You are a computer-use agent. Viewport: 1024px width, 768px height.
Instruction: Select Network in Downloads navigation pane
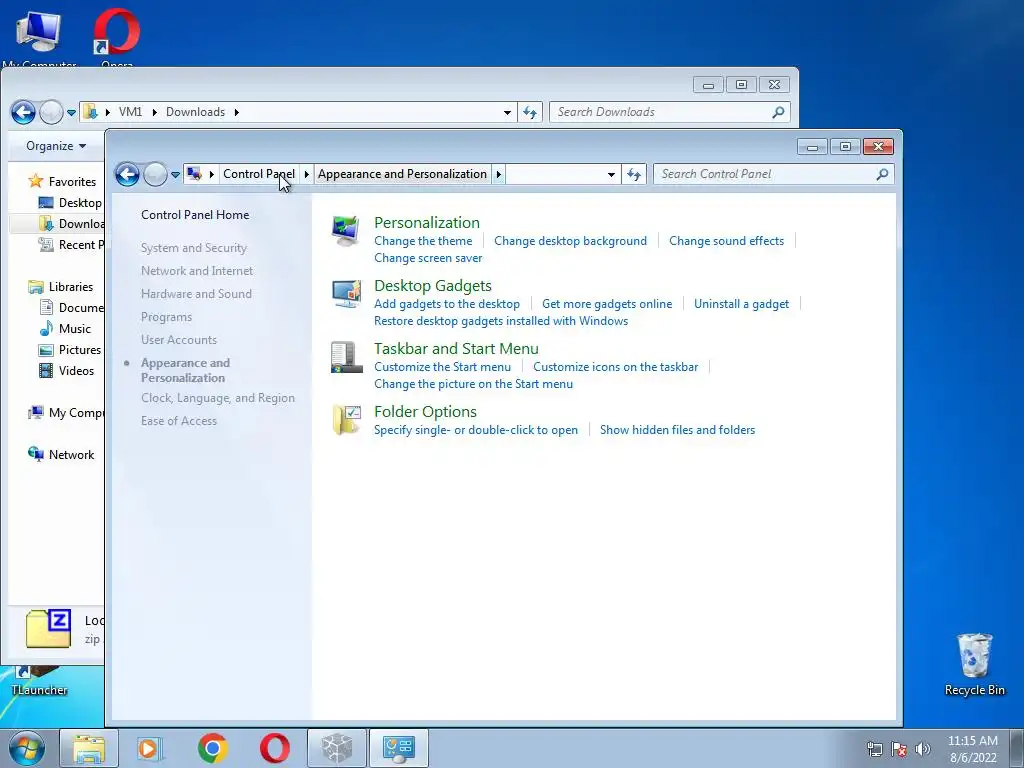[x=61, y=455]
